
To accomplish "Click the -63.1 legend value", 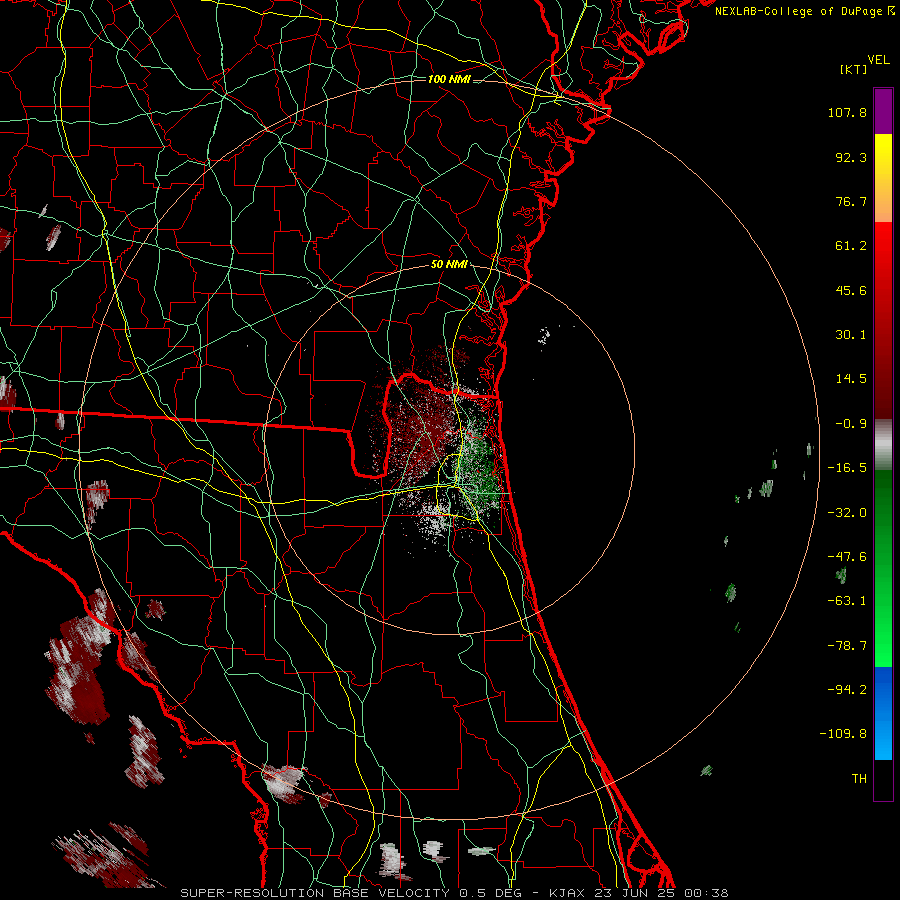I will coord(847,601).
